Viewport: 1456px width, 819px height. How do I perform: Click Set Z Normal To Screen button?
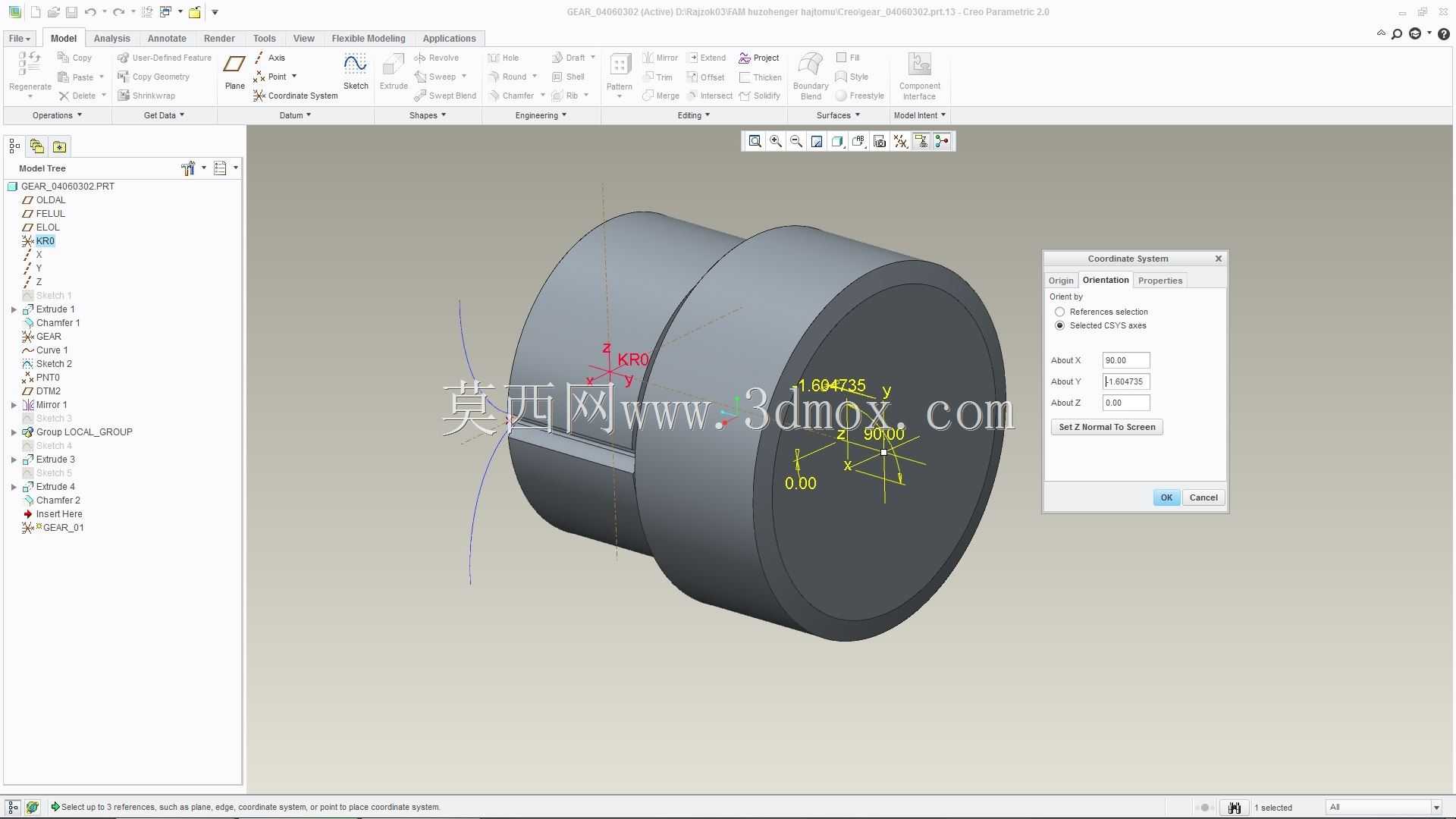pos(1106,427)
